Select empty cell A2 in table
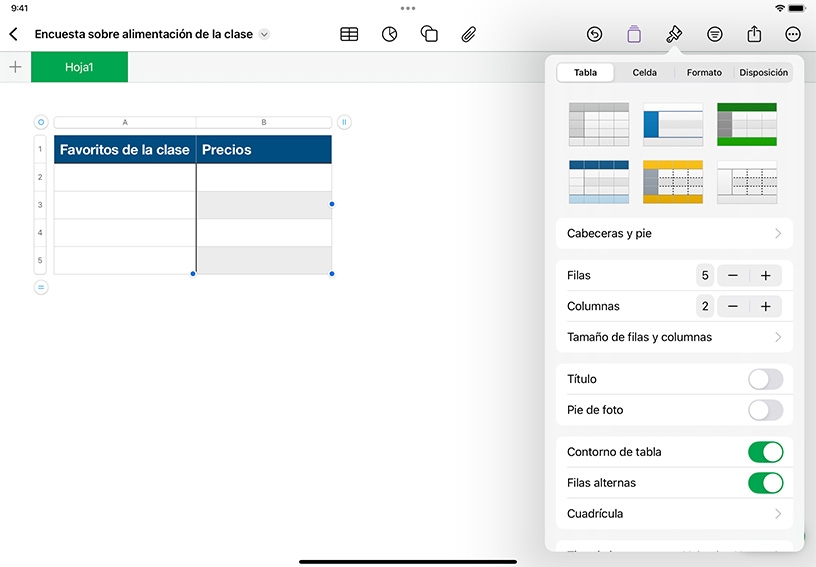The image size is (816, 567). coord(125,177)
